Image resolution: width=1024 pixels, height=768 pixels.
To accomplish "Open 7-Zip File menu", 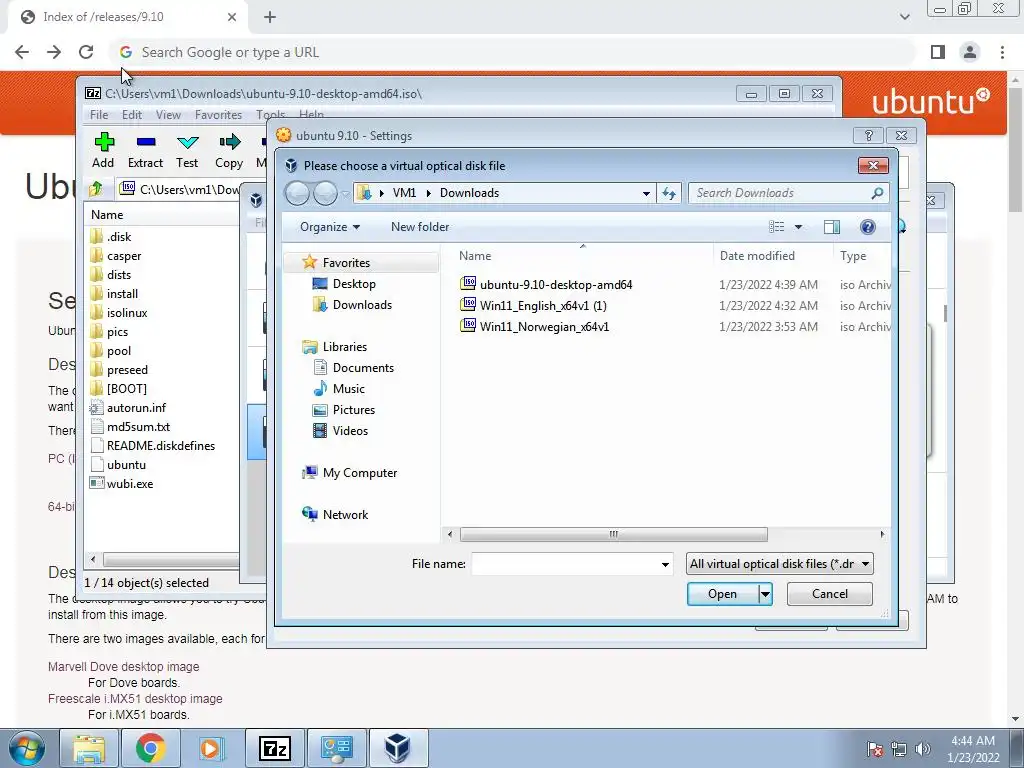I will coord(99,115).
